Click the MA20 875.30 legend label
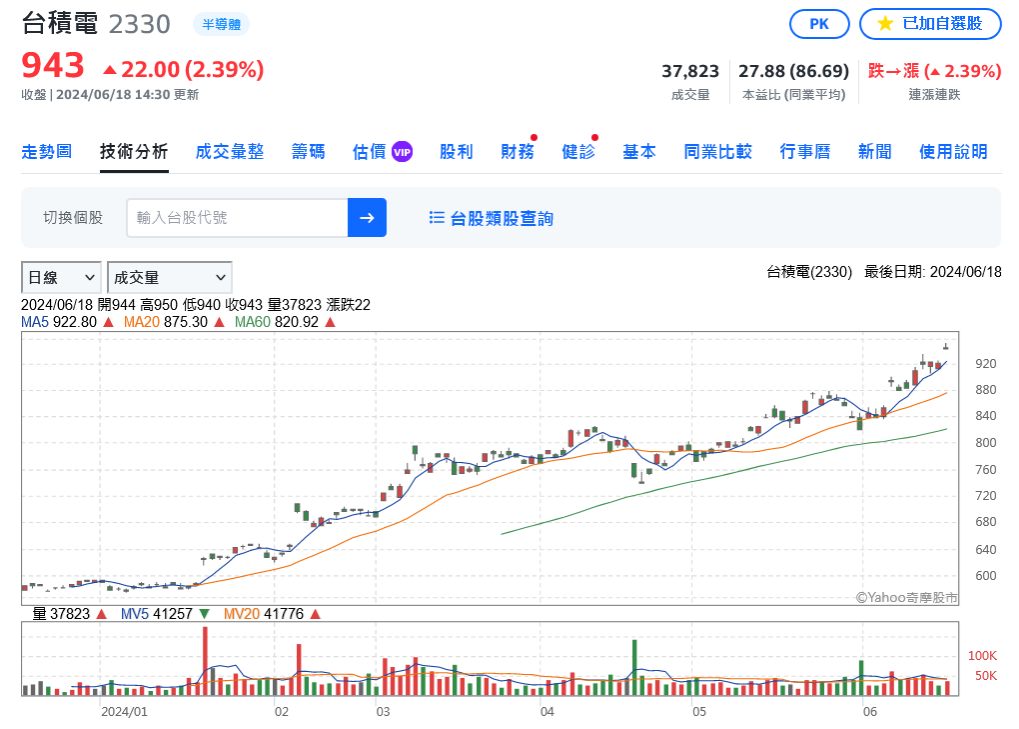 coord(174,322)
